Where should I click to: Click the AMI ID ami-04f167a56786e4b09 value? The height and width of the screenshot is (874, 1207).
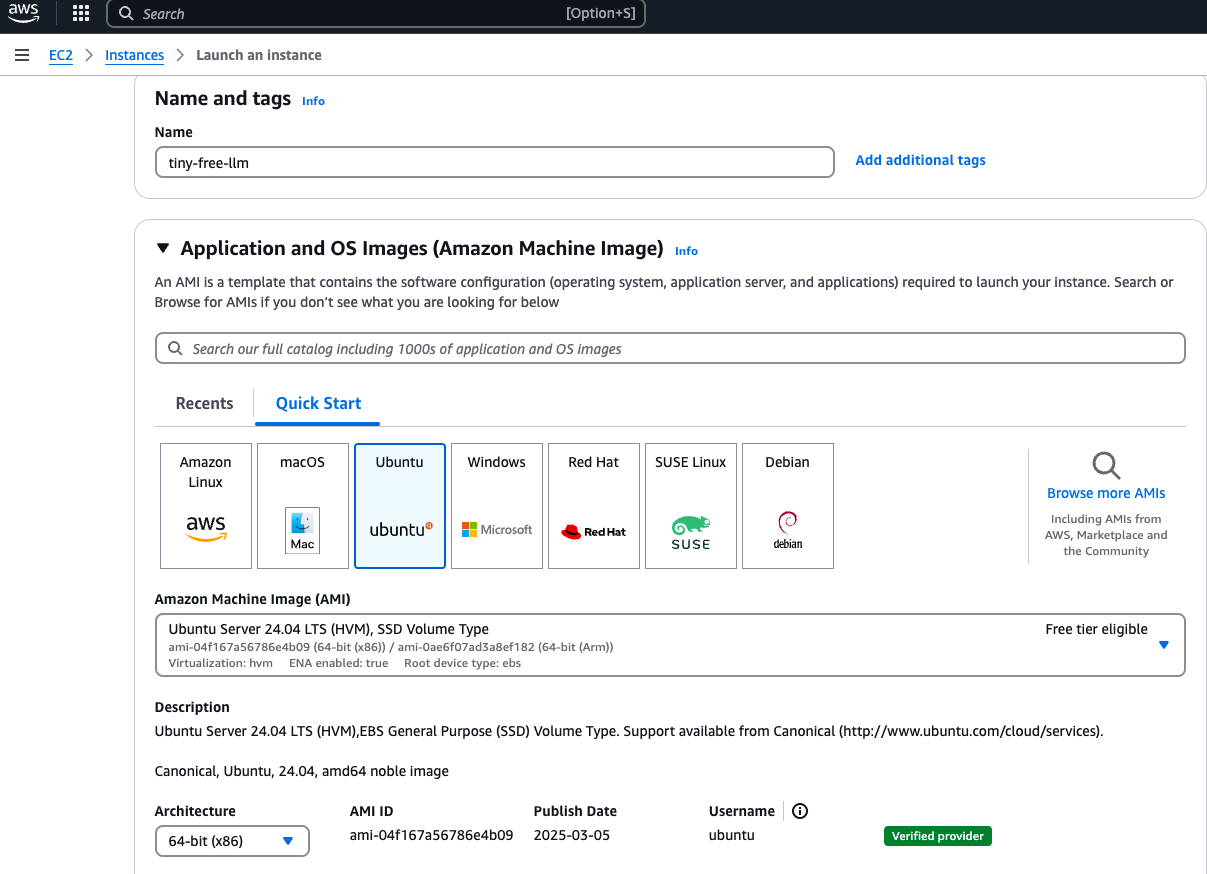click(431, 835)
